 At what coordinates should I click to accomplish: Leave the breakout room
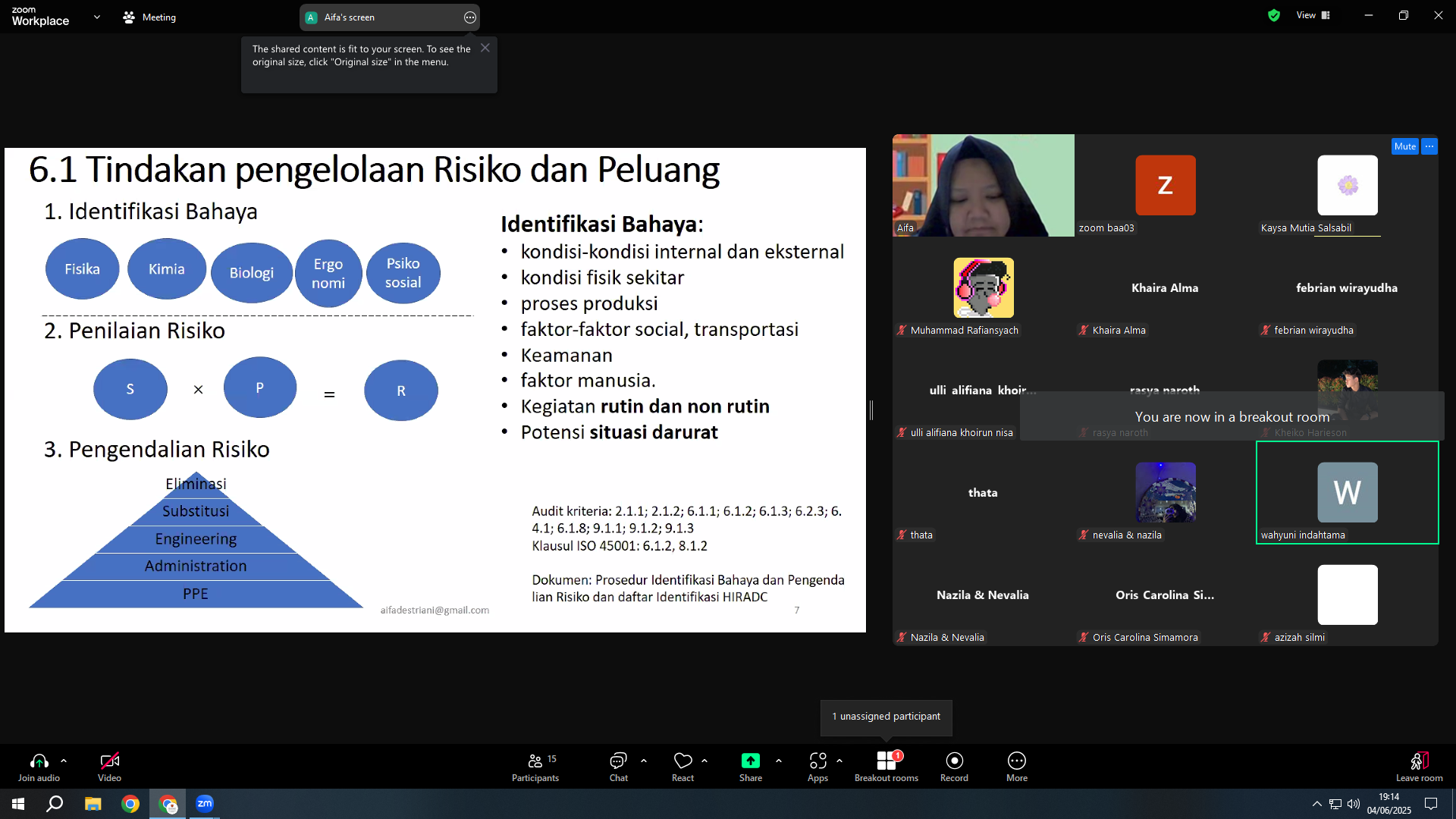click(1420, 767)
